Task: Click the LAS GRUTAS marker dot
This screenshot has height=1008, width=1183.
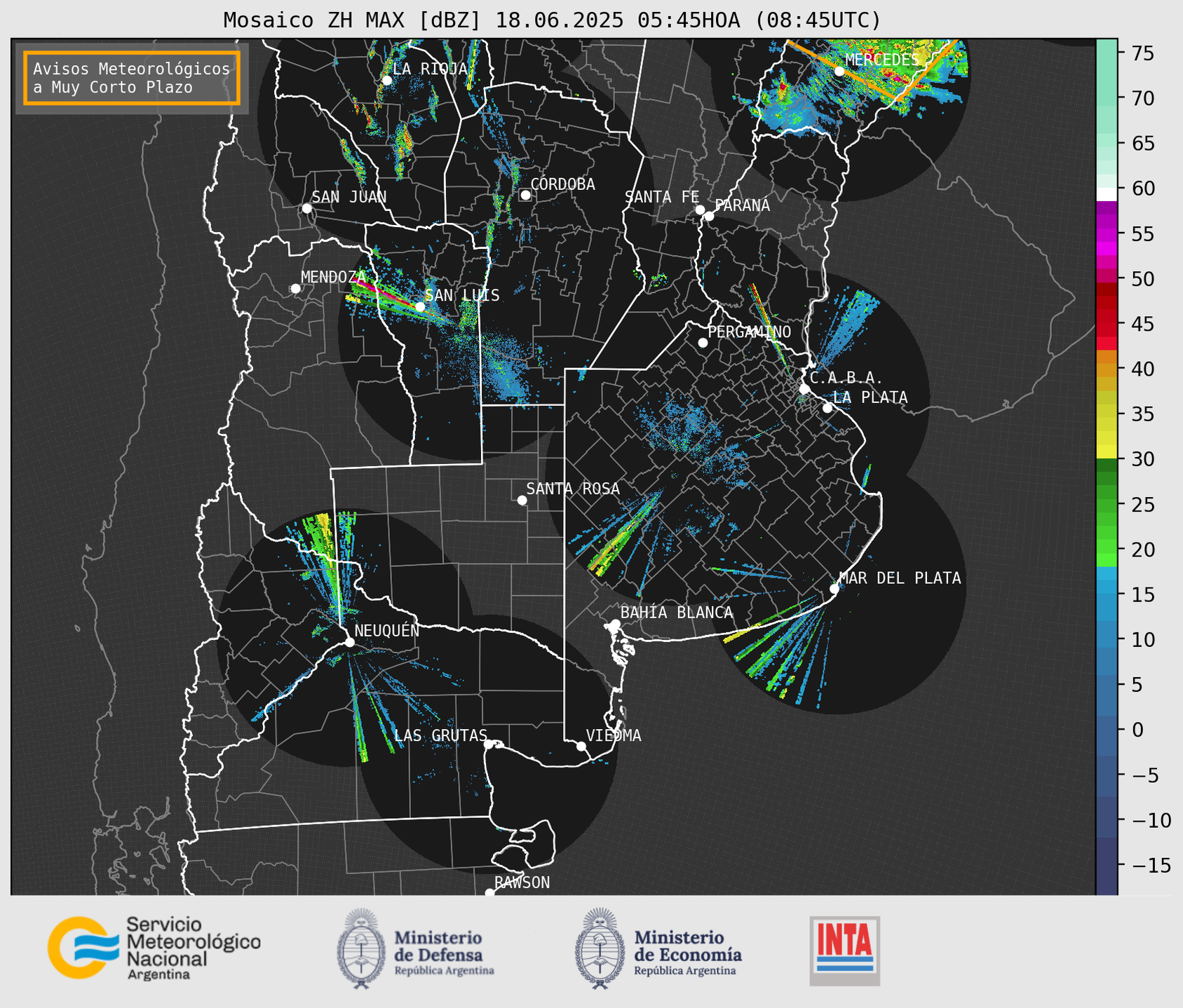Action: (489, 744)
